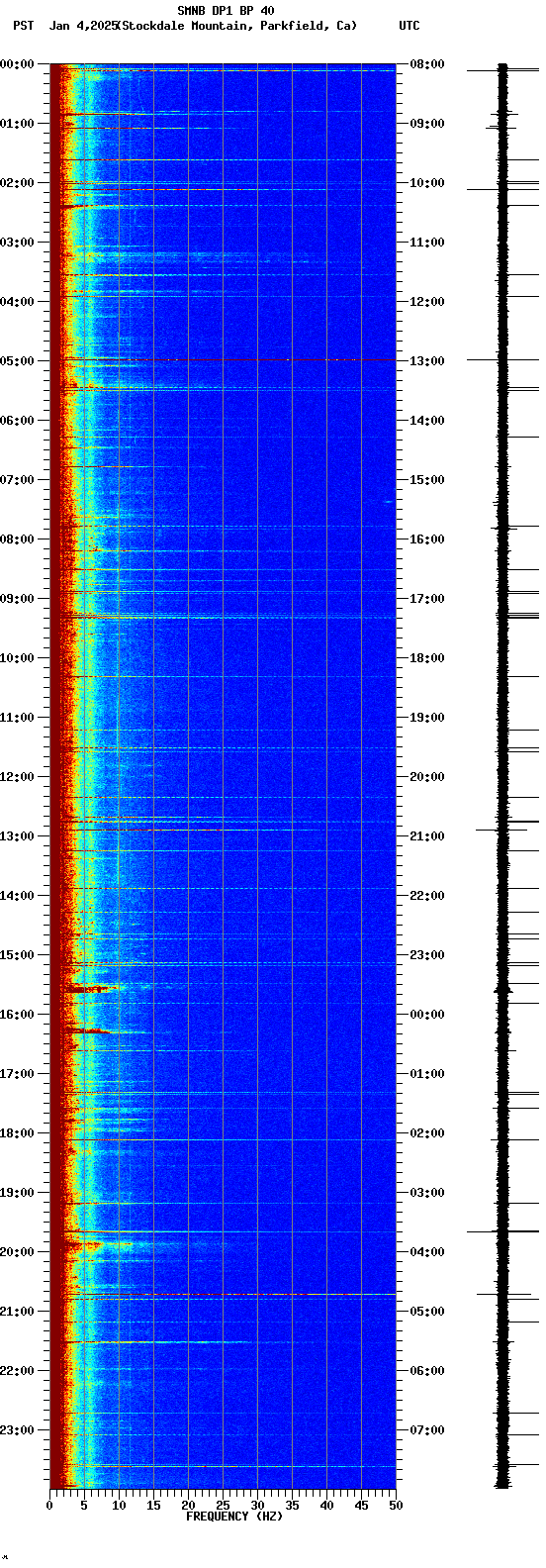Viewport: 546px width, 1568px height.
Task: Click the UTC "07:00" time label
Action: (427, 1430)
